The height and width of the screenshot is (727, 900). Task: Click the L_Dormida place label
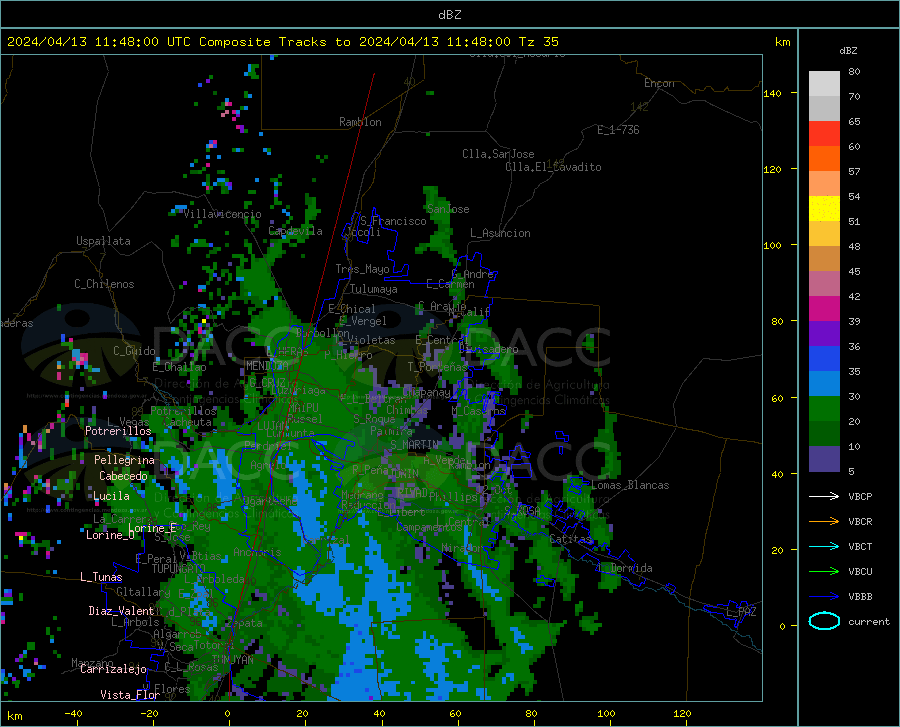[626, 568]
